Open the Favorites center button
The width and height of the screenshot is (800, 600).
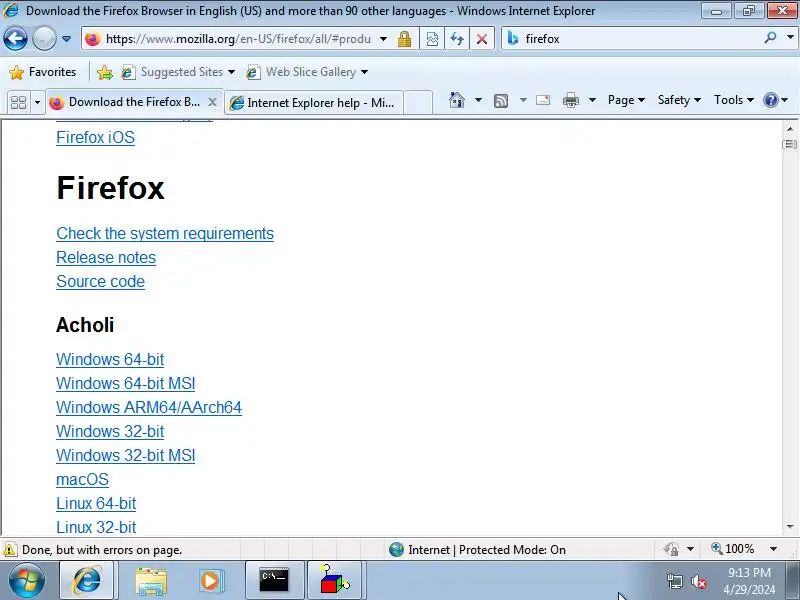42,72
